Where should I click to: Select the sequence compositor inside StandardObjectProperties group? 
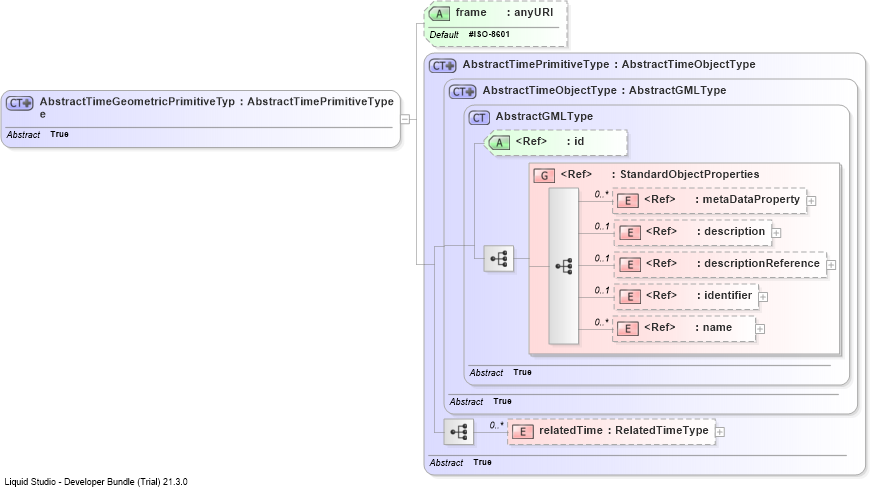[564, 266]
